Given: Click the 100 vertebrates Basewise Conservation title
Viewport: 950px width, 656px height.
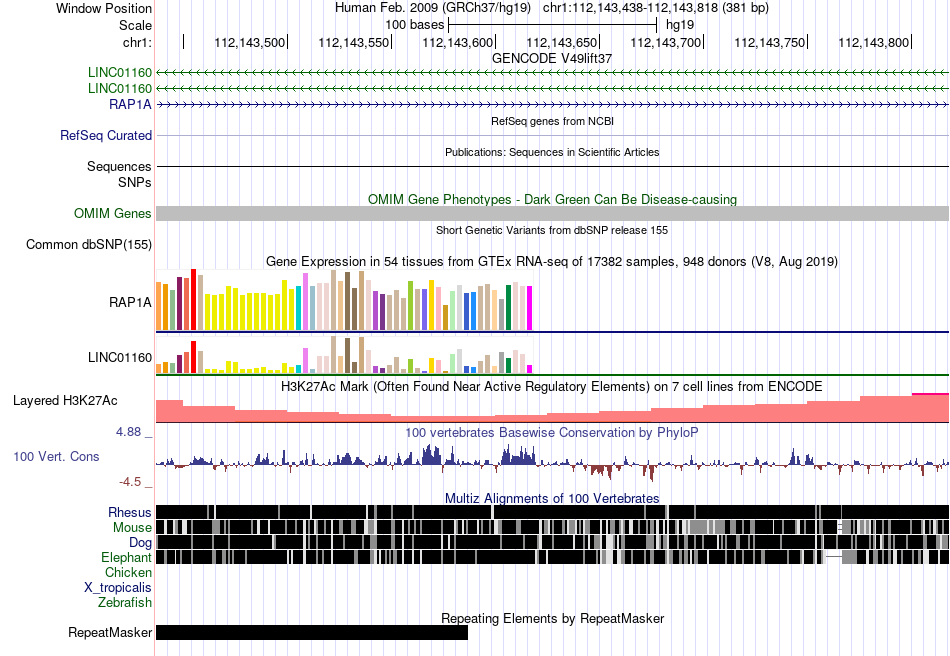Looking at the screenshot, I should (x=552, y=432).
